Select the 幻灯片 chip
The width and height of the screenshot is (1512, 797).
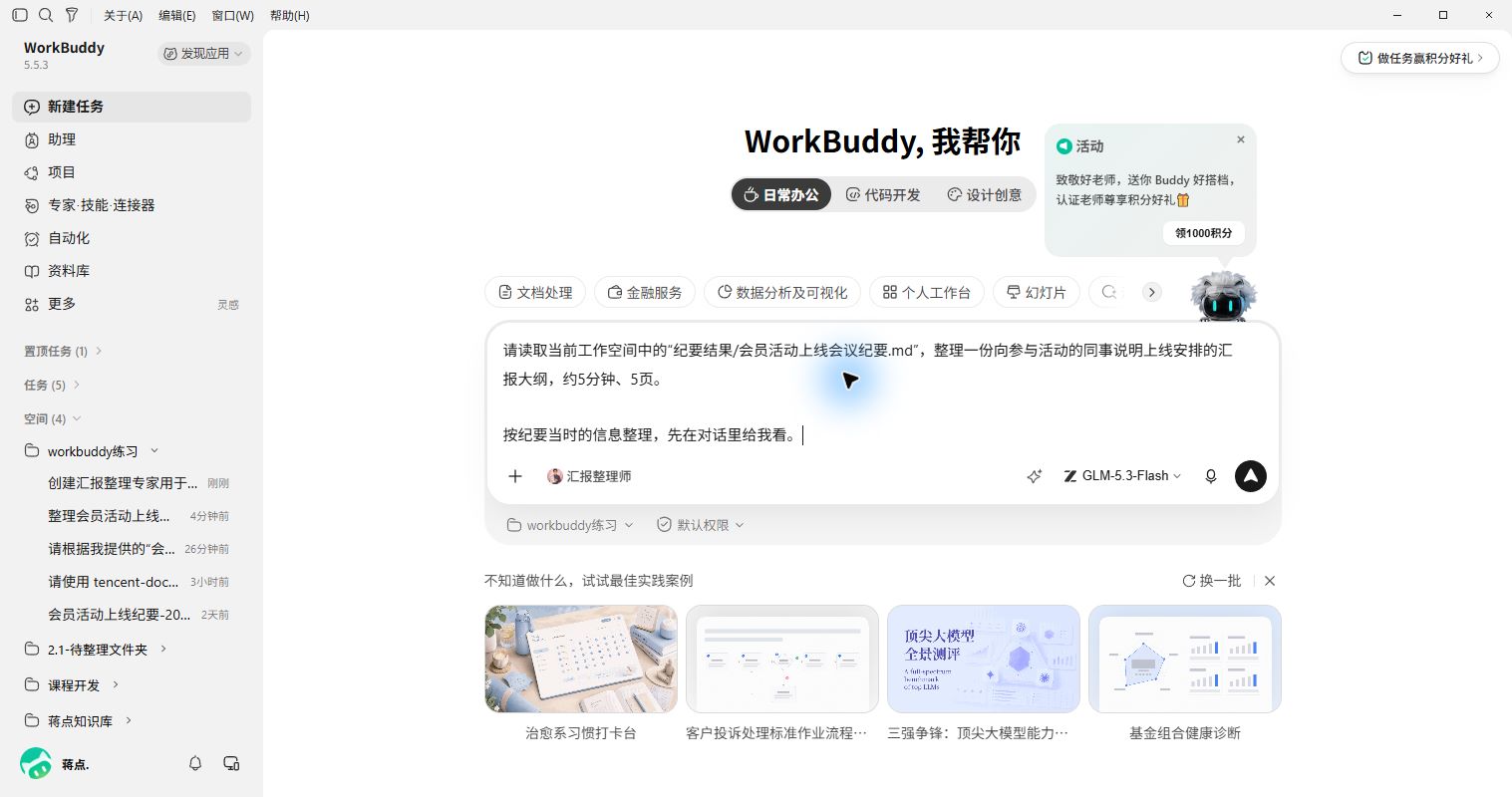[x=1037, y=293]
